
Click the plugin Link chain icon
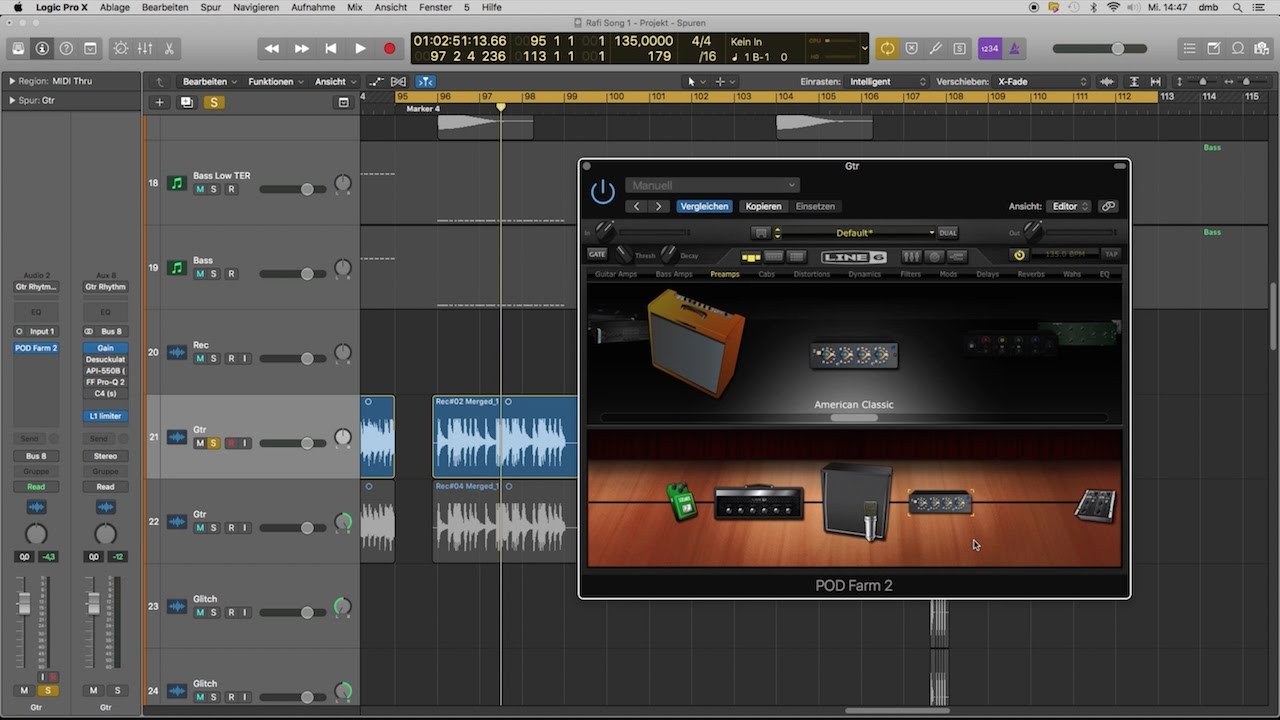pos(1108,206)
